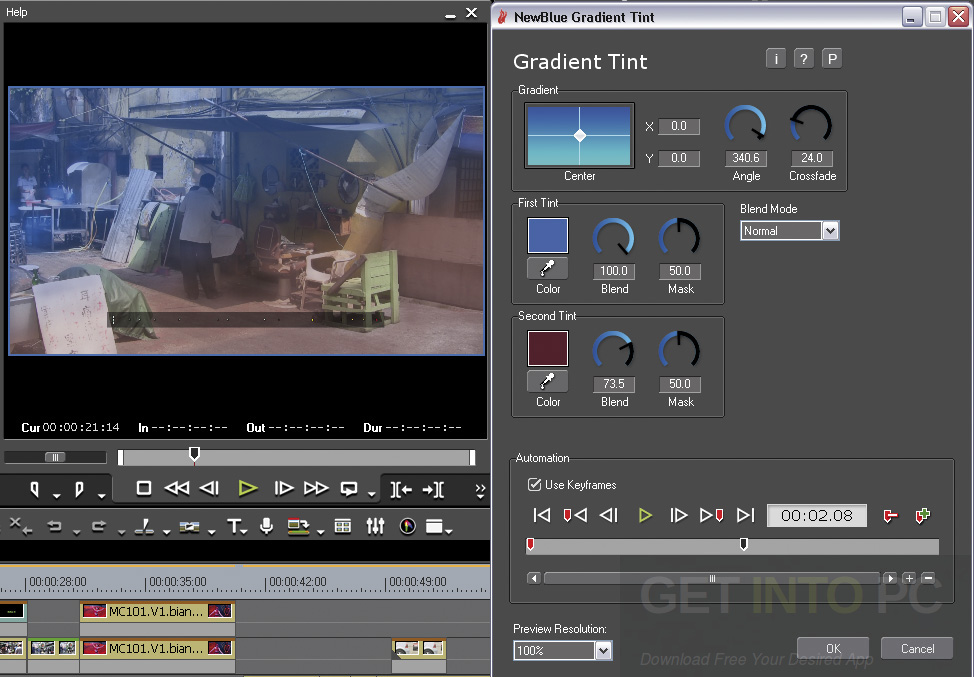Open the audio mixer faders icon
The width and height of the screenshot is (974, 677).
click(375, 526)
